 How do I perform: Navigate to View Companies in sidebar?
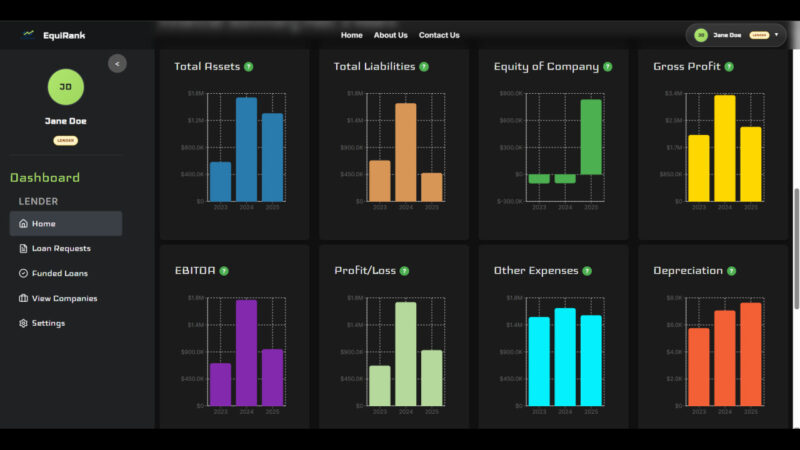64,298
